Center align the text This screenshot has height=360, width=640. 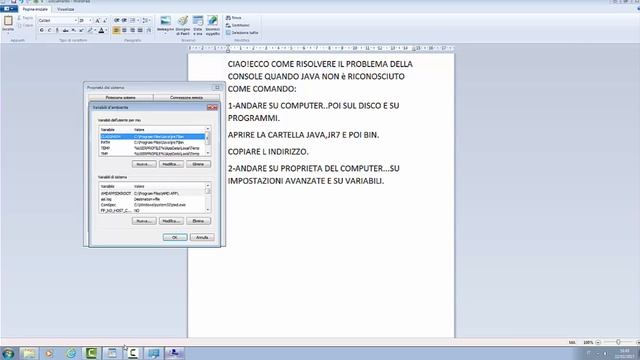tap(124, 30)
